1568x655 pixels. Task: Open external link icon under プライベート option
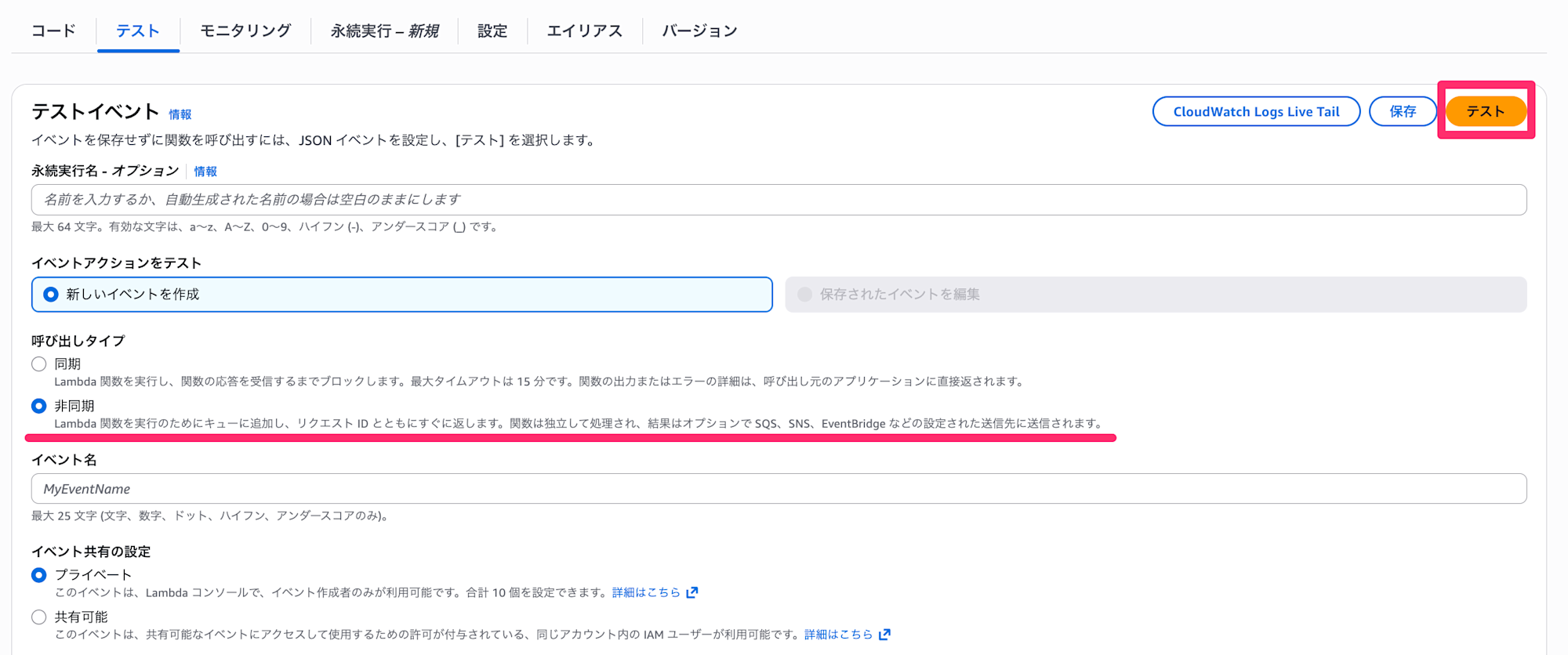pos(691,592)
